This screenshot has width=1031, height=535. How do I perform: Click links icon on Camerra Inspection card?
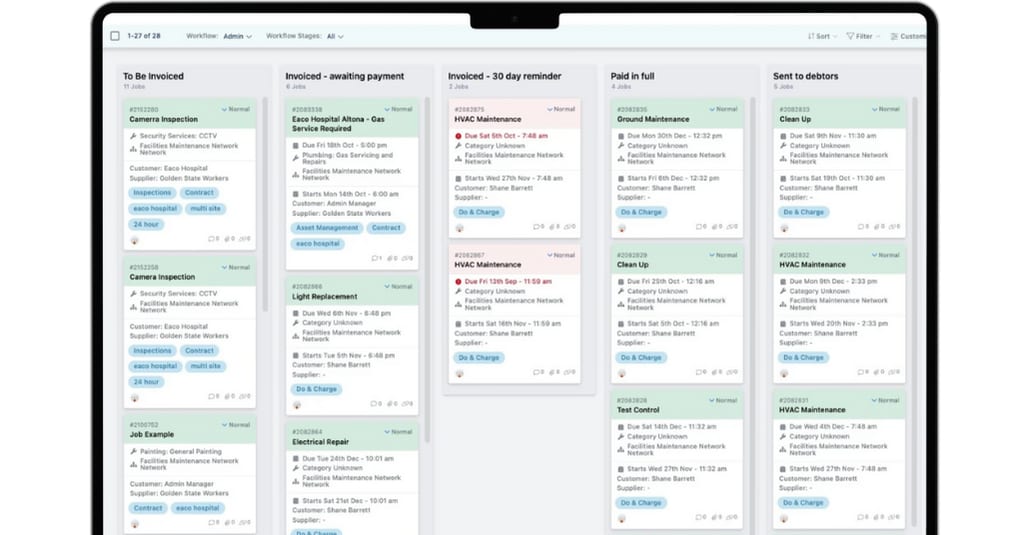coord(244,239)
